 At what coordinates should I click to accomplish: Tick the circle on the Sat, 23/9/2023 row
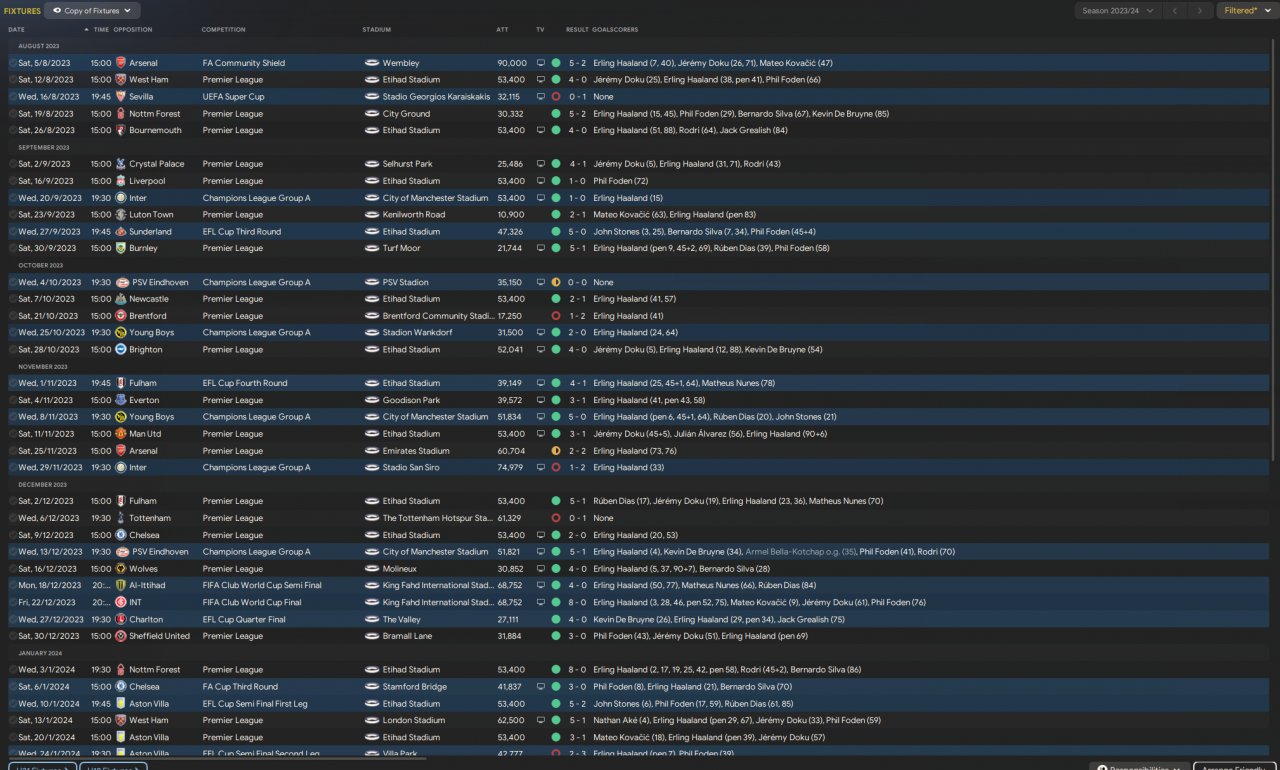(13, 215)
